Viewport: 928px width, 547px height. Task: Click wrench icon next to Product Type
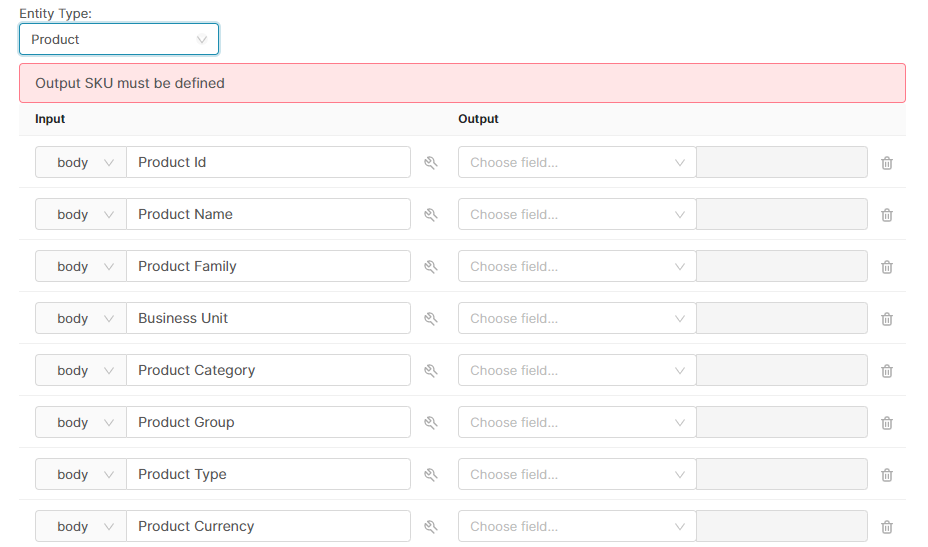point(431,475)
